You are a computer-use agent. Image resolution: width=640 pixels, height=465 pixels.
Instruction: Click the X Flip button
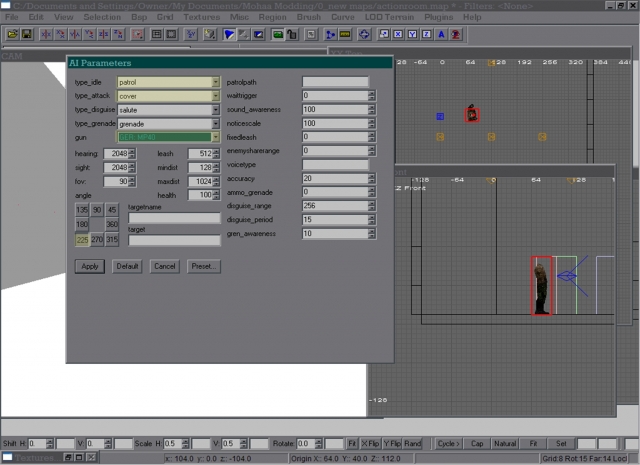[370, 443]
